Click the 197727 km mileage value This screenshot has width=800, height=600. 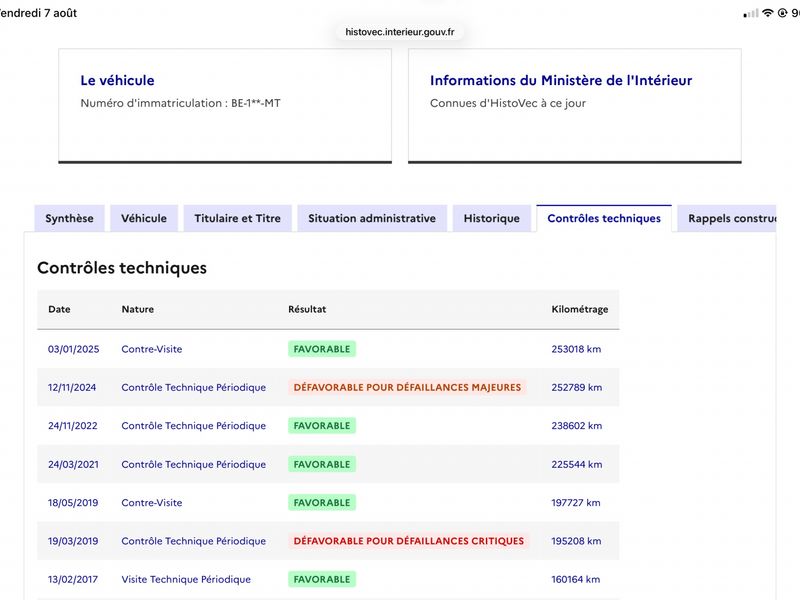tap(576, 503)
